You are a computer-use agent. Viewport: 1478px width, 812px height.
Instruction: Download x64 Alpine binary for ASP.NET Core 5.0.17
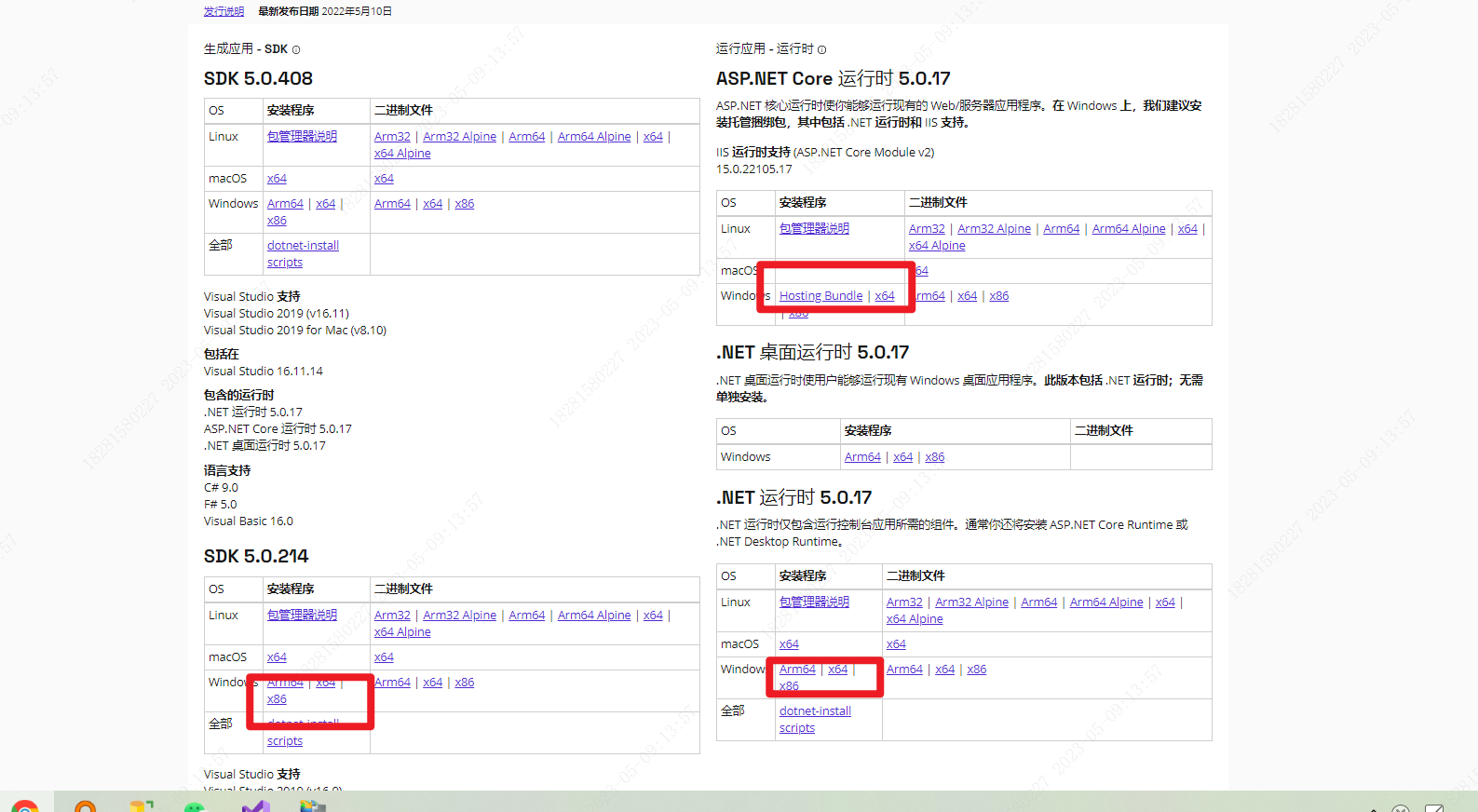pos(937,245)
